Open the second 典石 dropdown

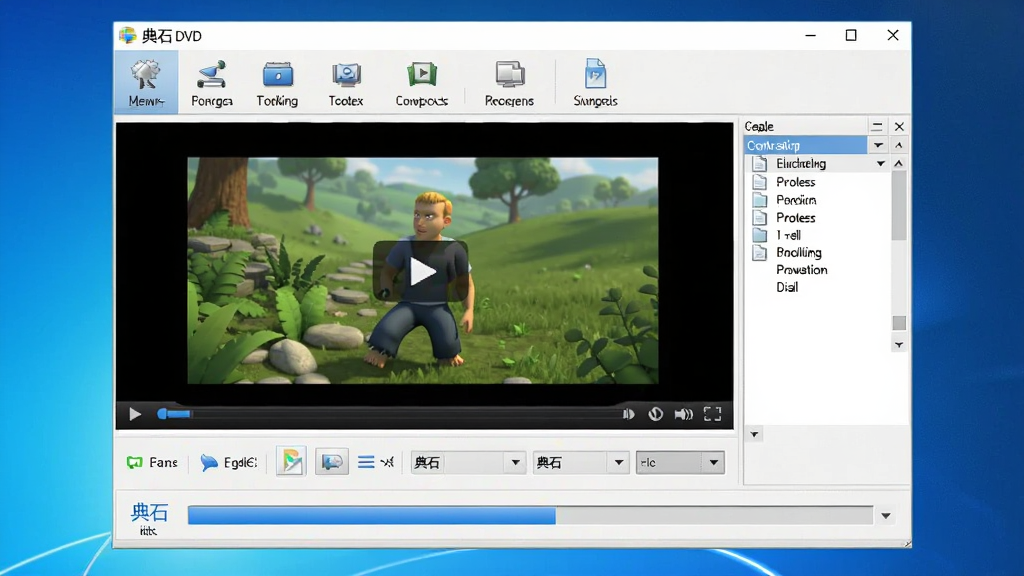click(581, 462)
